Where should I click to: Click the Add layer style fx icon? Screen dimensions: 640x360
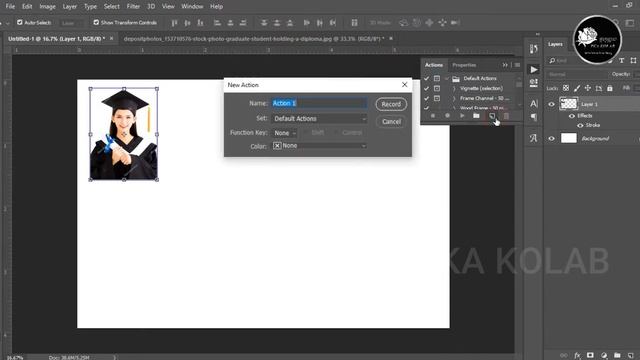[577, 356]
